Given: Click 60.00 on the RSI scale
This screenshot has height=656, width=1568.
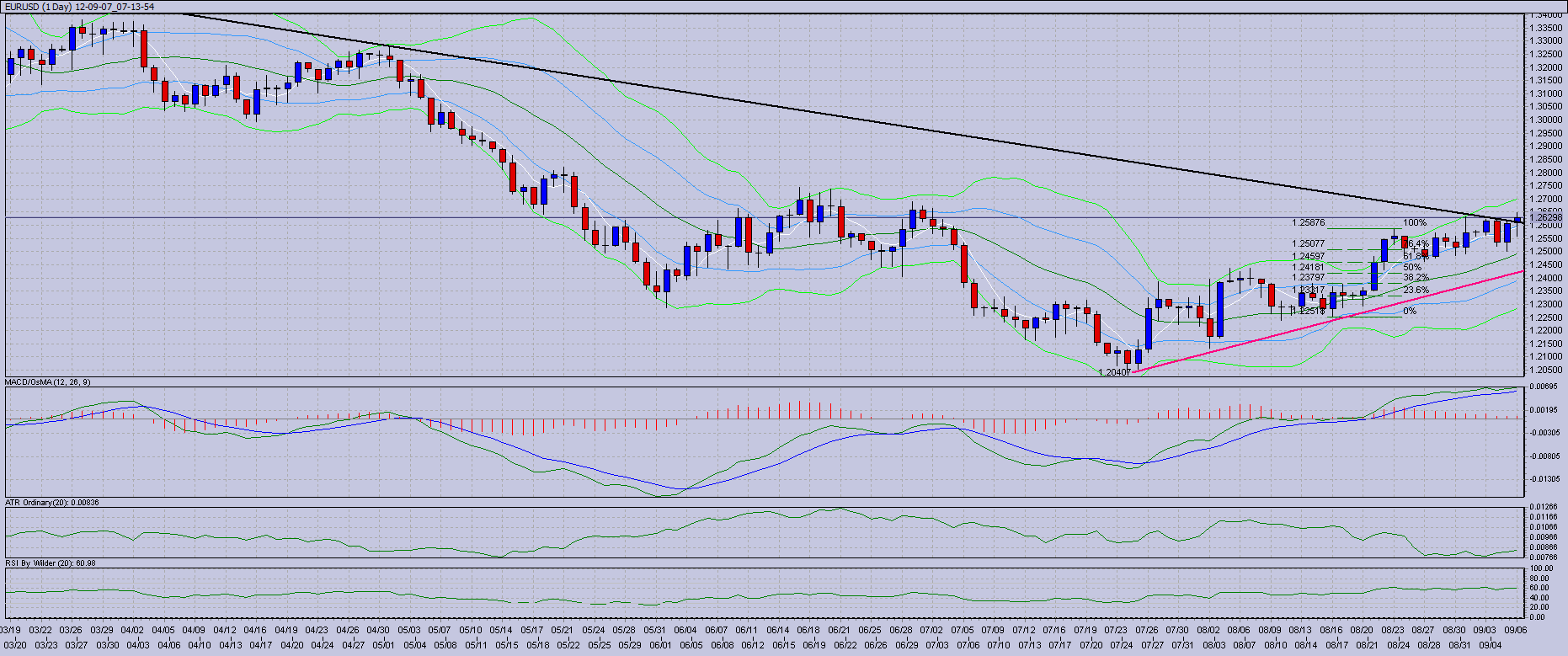Looking at the screenshot, I should point(1541,589).
